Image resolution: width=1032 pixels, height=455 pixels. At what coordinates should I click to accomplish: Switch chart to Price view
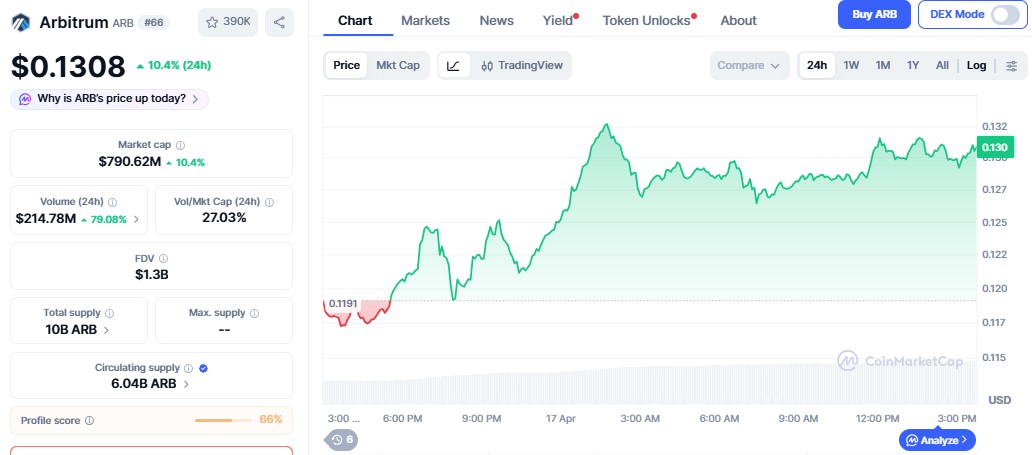click(346, 65)
